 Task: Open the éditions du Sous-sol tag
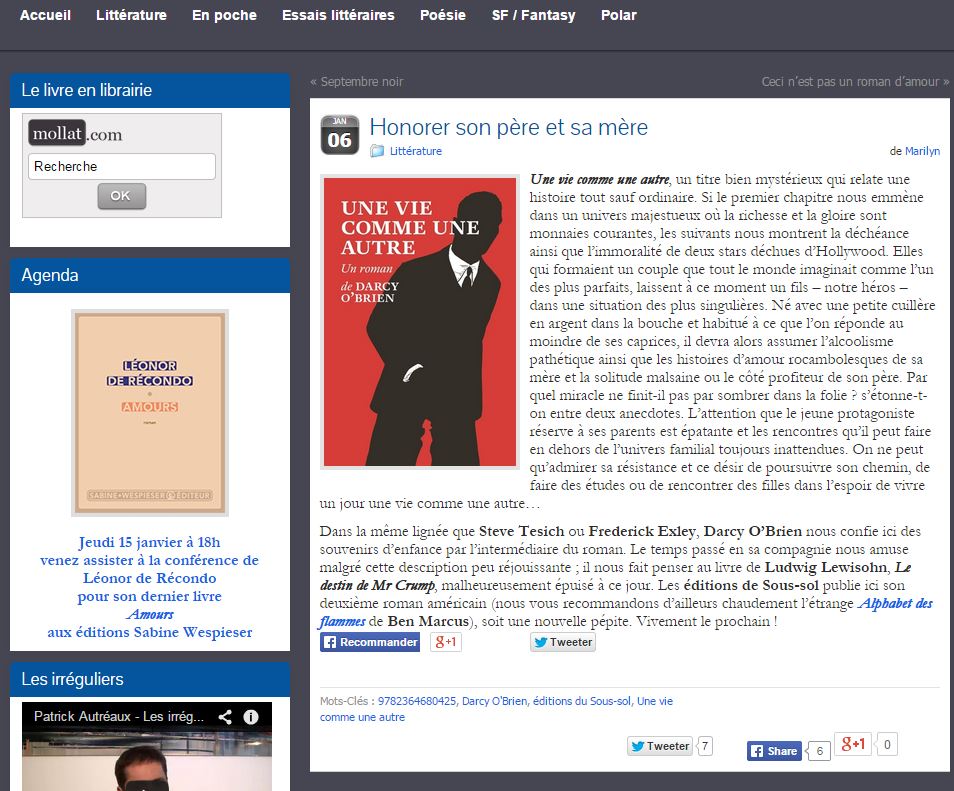582,701
